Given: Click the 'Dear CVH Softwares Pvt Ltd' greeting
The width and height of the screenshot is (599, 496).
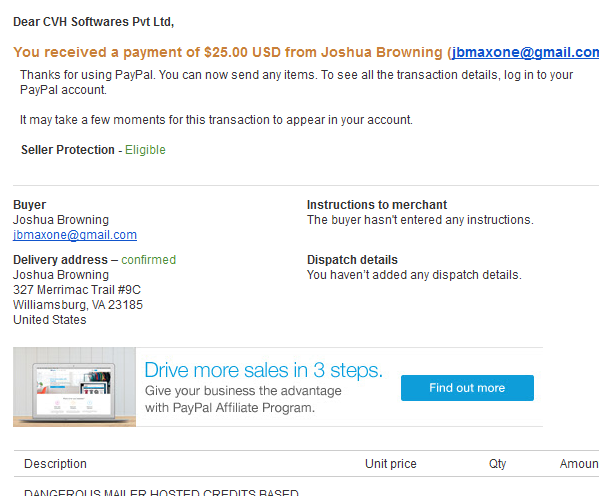Looking at the screenshot, I should [94, 22].
